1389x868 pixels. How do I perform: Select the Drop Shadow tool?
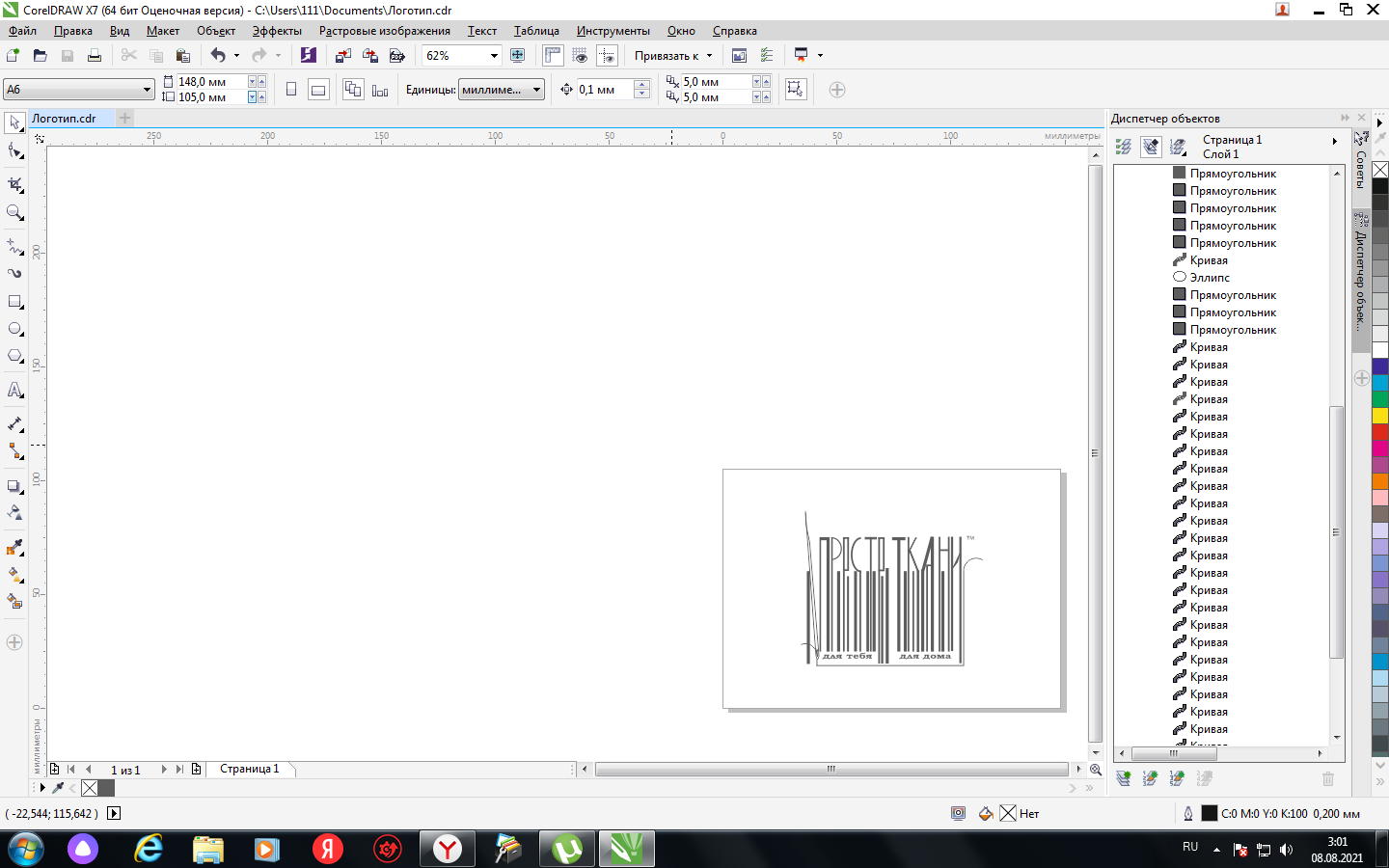pyautogui.click(x=14, y=486)
